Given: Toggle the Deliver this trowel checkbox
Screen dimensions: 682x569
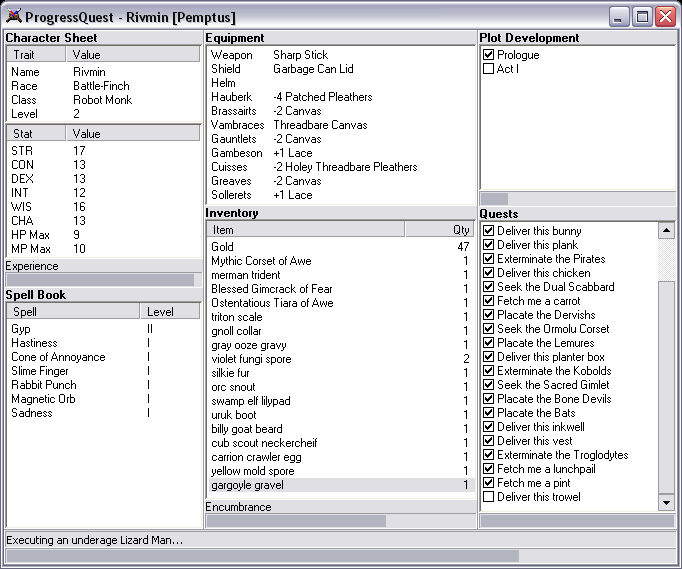Looking at the screenshot, I should (x=488, y=497).
